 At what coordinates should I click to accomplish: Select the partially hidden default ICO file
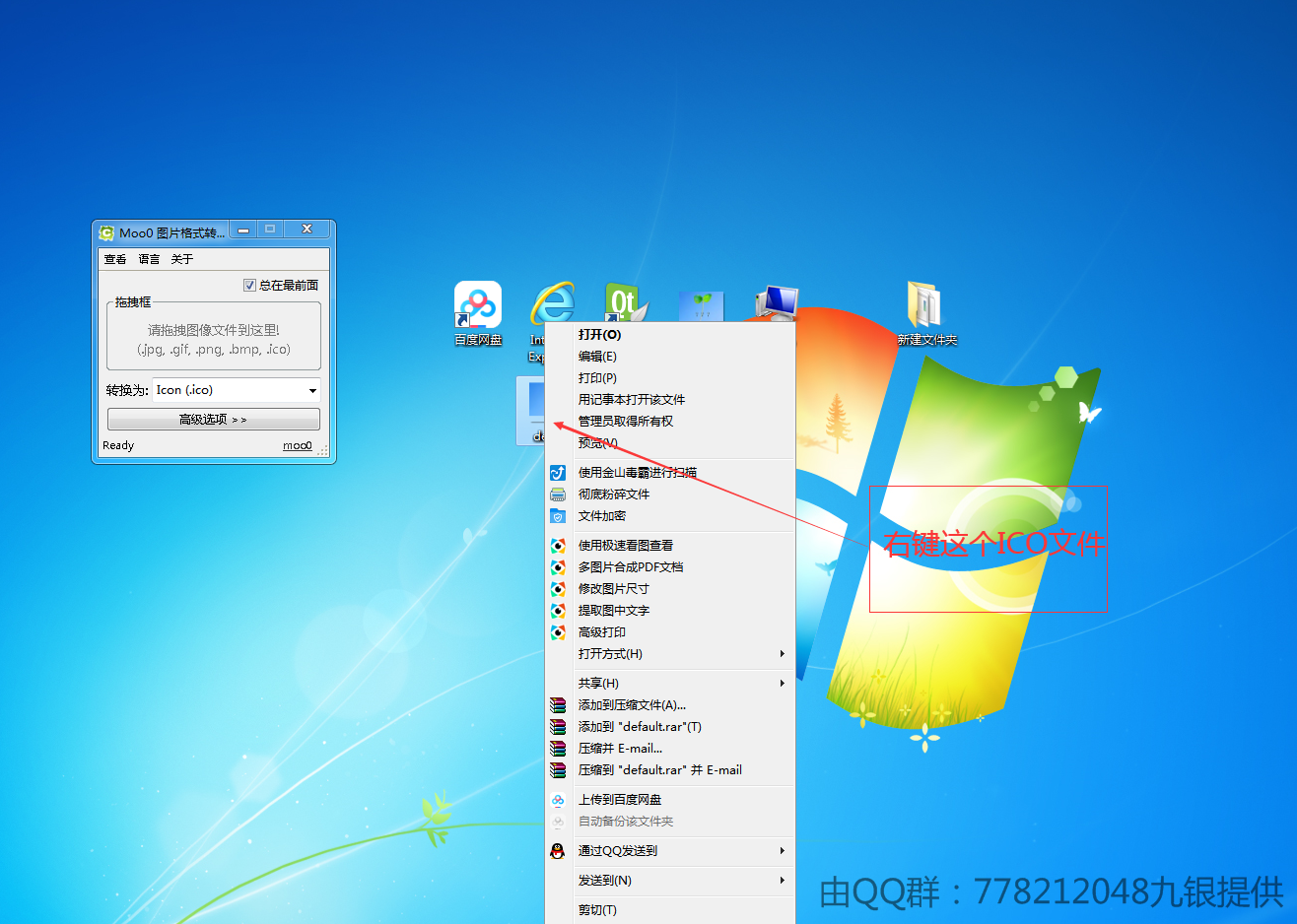pos(532,410)
